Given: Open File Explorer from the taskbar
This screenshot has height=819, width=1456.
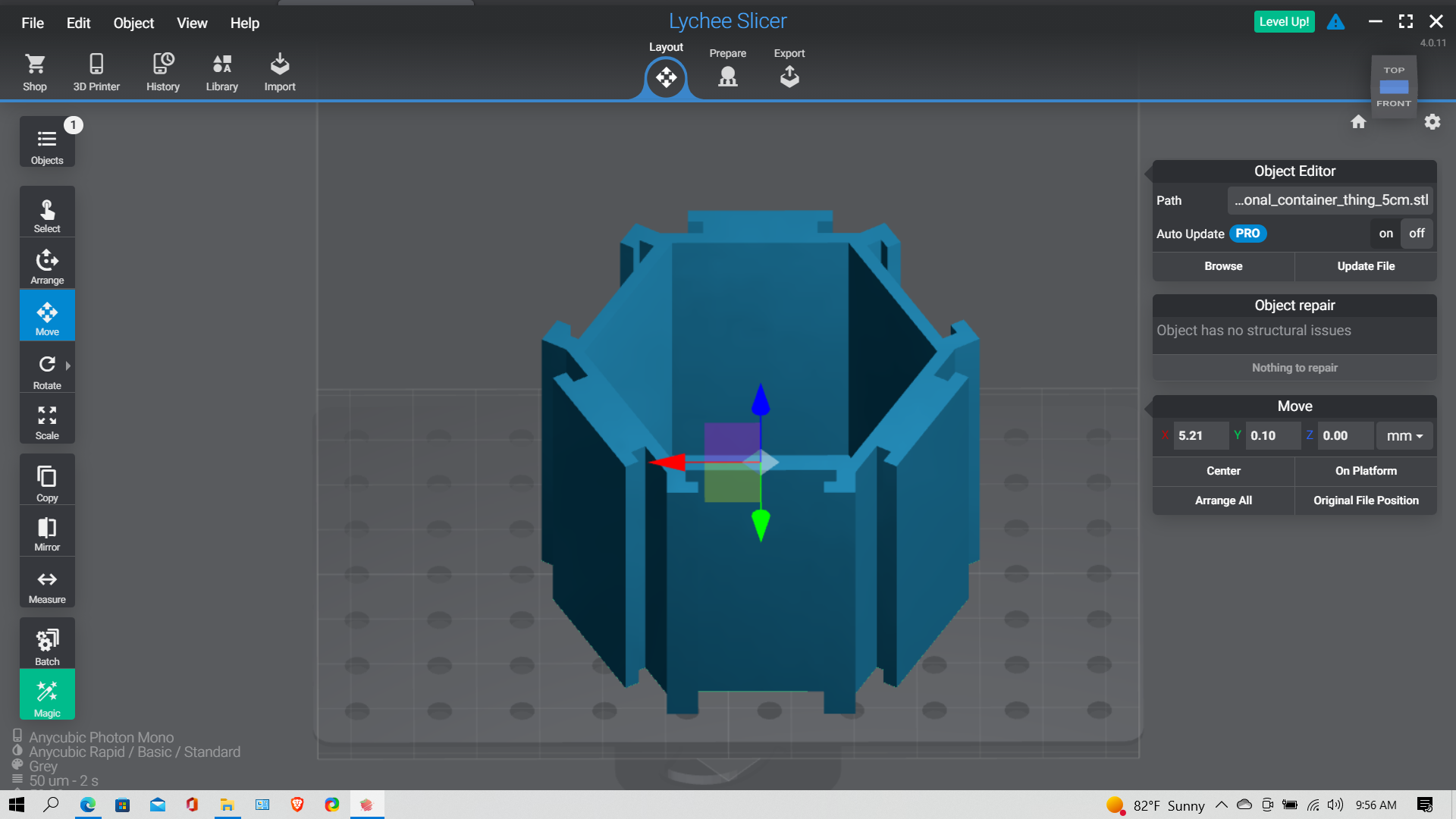Looking at the screenshot, I should click(x=227, y=805).
